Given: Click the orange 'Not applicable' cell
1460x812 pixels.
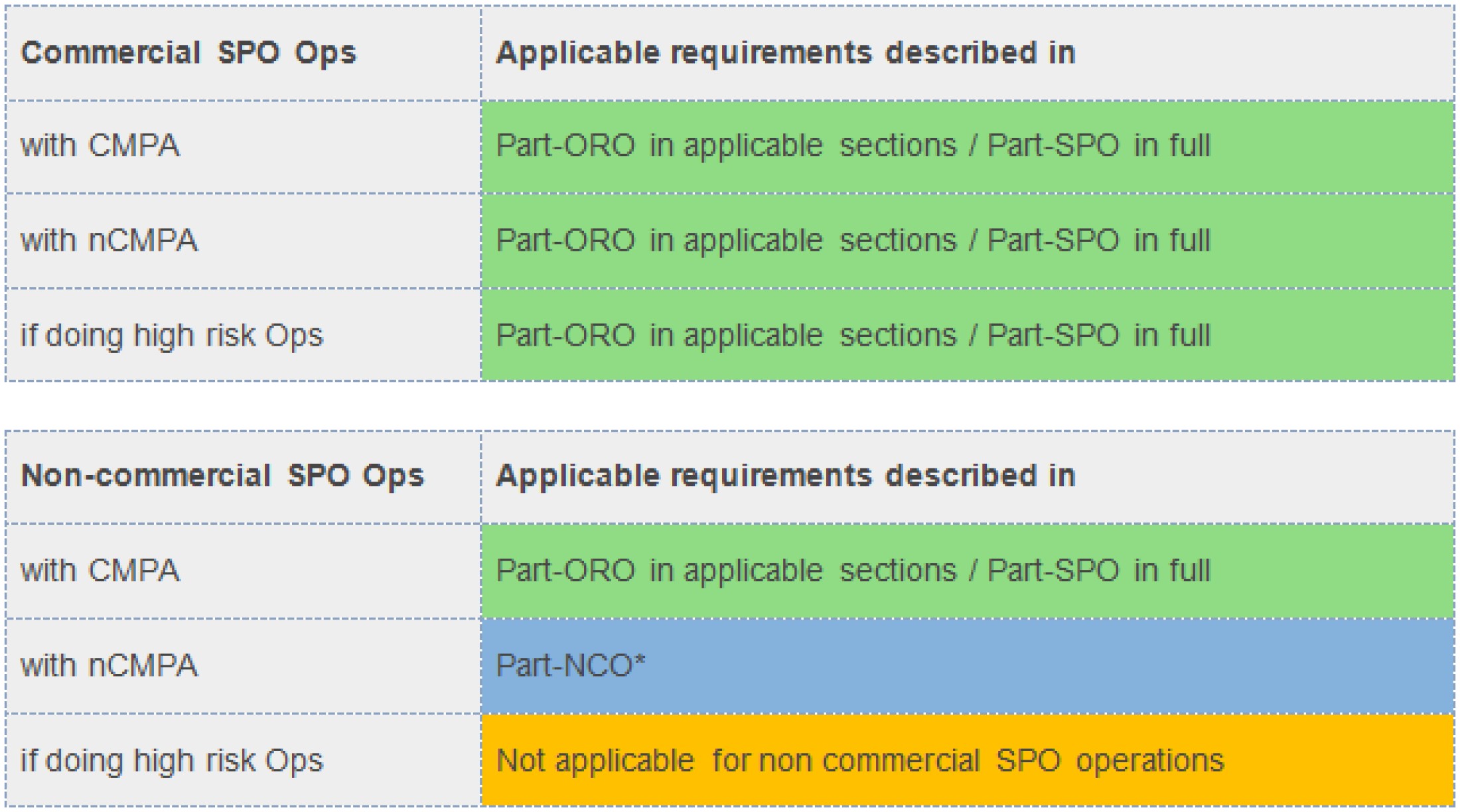Looking at the screenshot, I should [968, 760].
